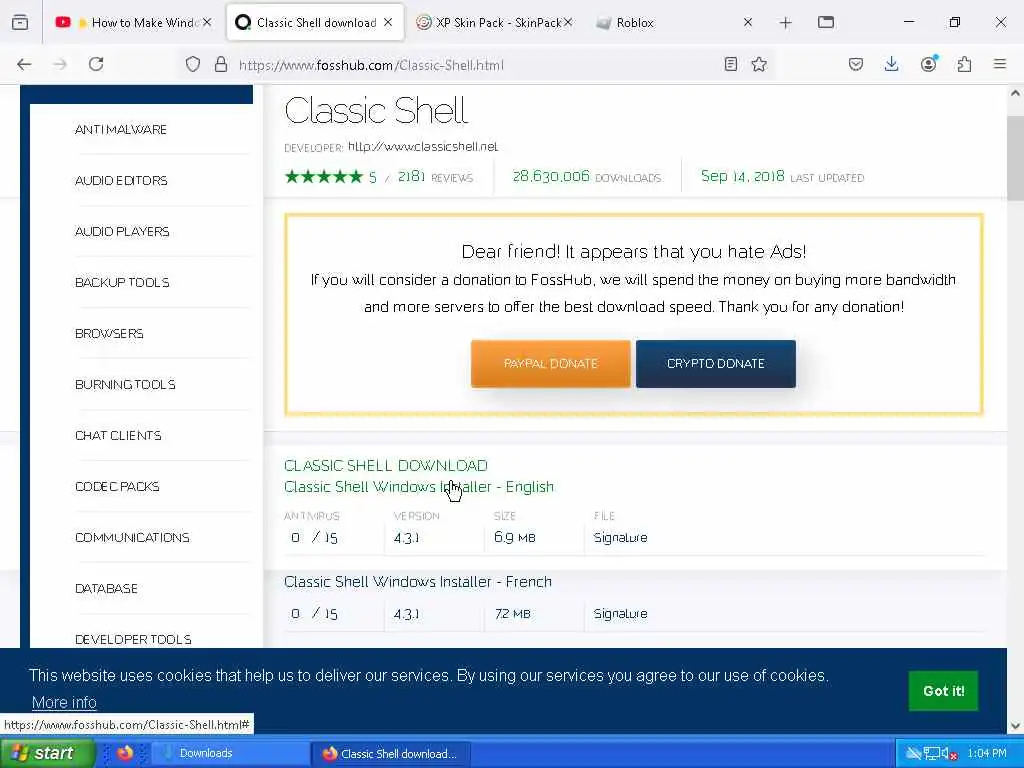
Task: Switch to Roblox tab
Action: coord(673,22)
